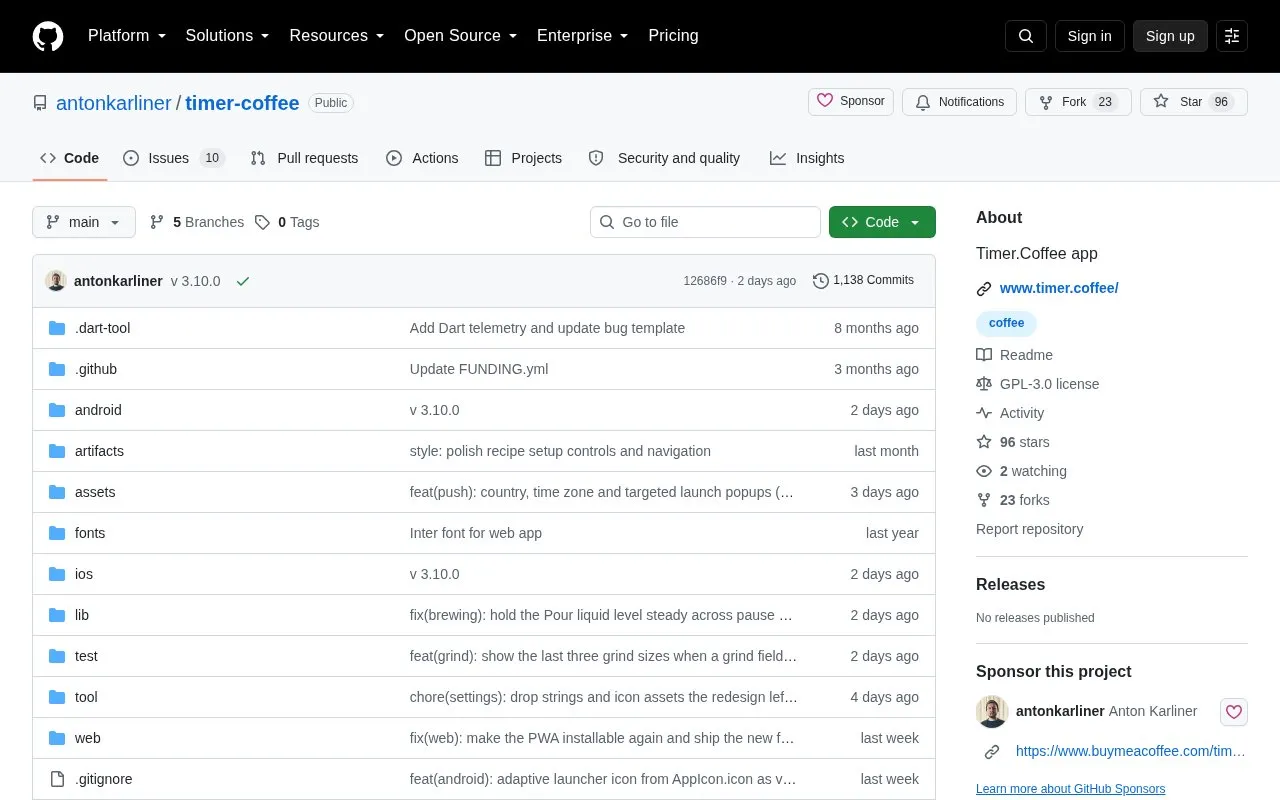This screenshot has width=1280, height=800.
Task: Open the android folder
Action: (x=98, y=410)
